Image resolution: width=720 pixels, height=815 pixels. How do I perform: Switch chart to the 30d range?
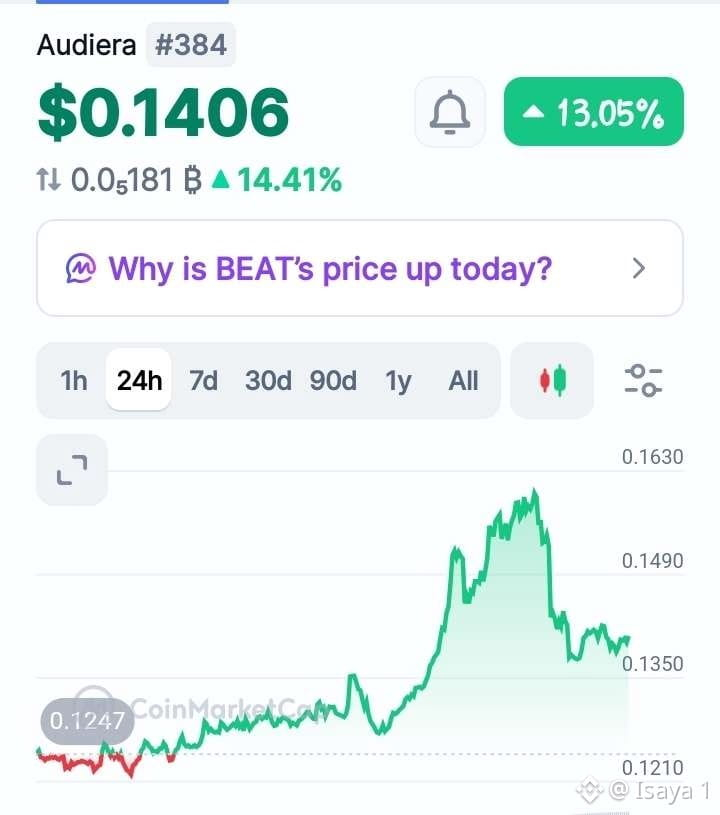click(268, 380)
